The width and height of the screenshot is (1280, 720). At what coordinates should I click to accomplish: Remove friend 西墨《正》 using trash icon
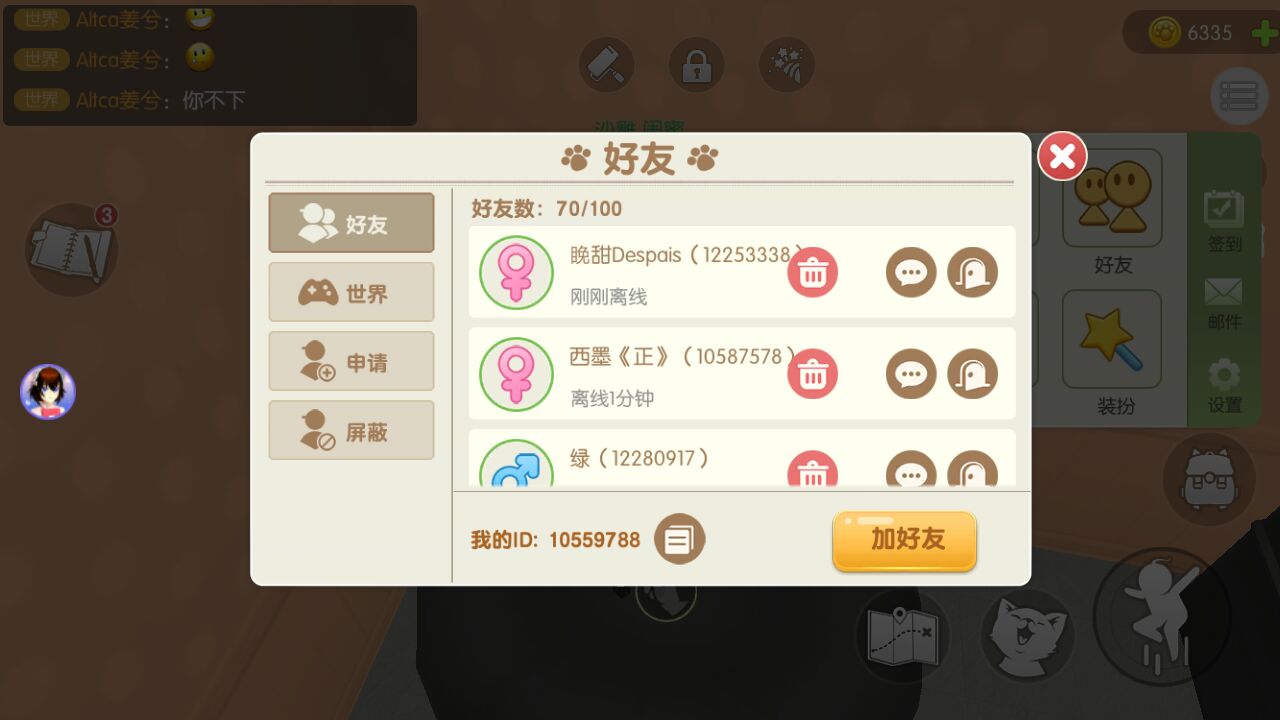pyautogui.click(x=812, y=374)
